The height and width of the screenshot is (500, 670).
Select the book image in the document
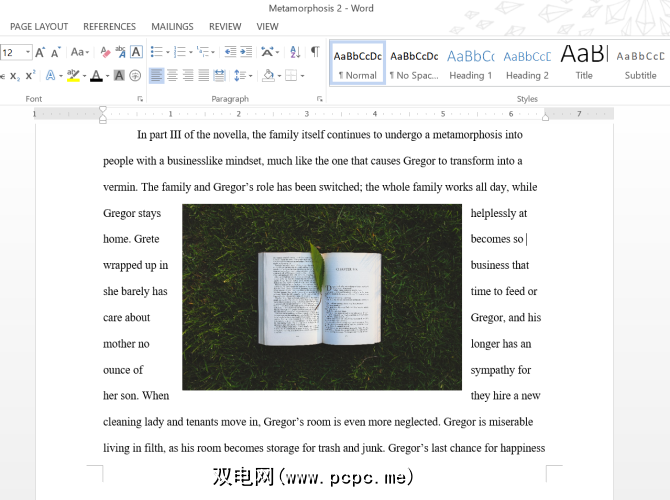tap(322, 297)
